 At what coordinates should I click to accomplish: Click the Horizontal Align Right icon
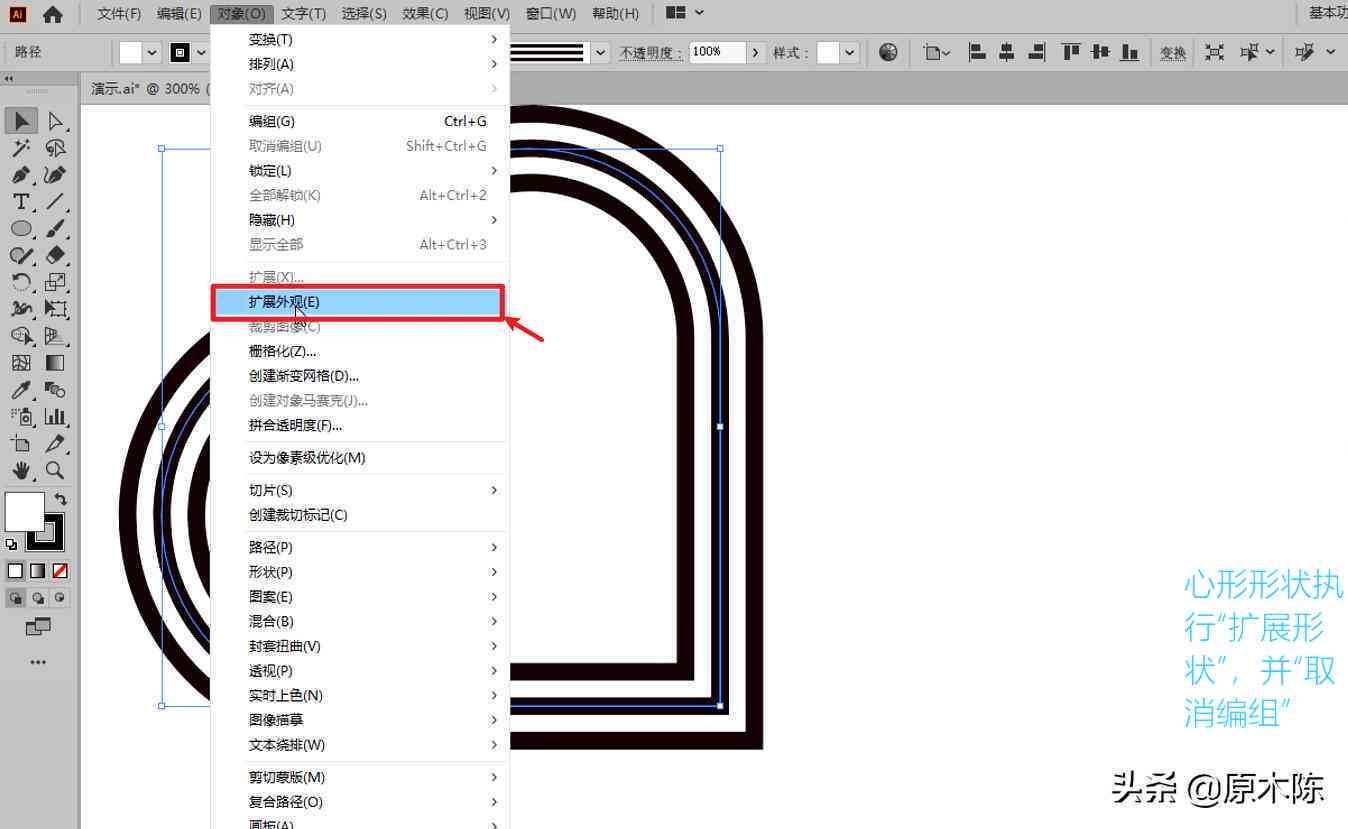click(x=1036, y=52)
